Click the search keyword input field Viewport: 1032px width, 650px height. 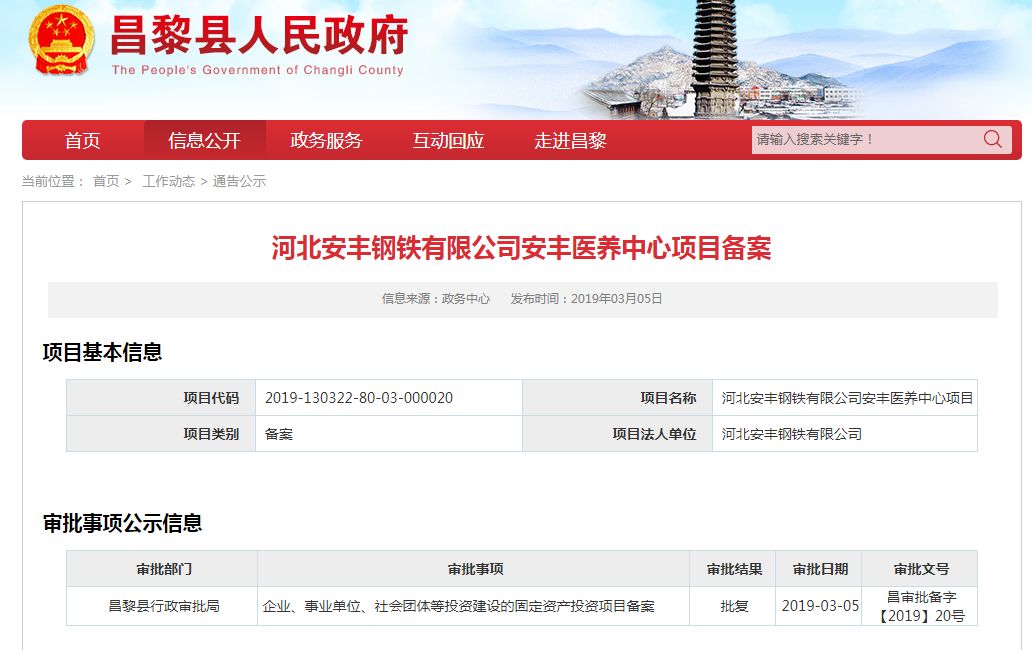pyautogui.click(x=860, y=139)
